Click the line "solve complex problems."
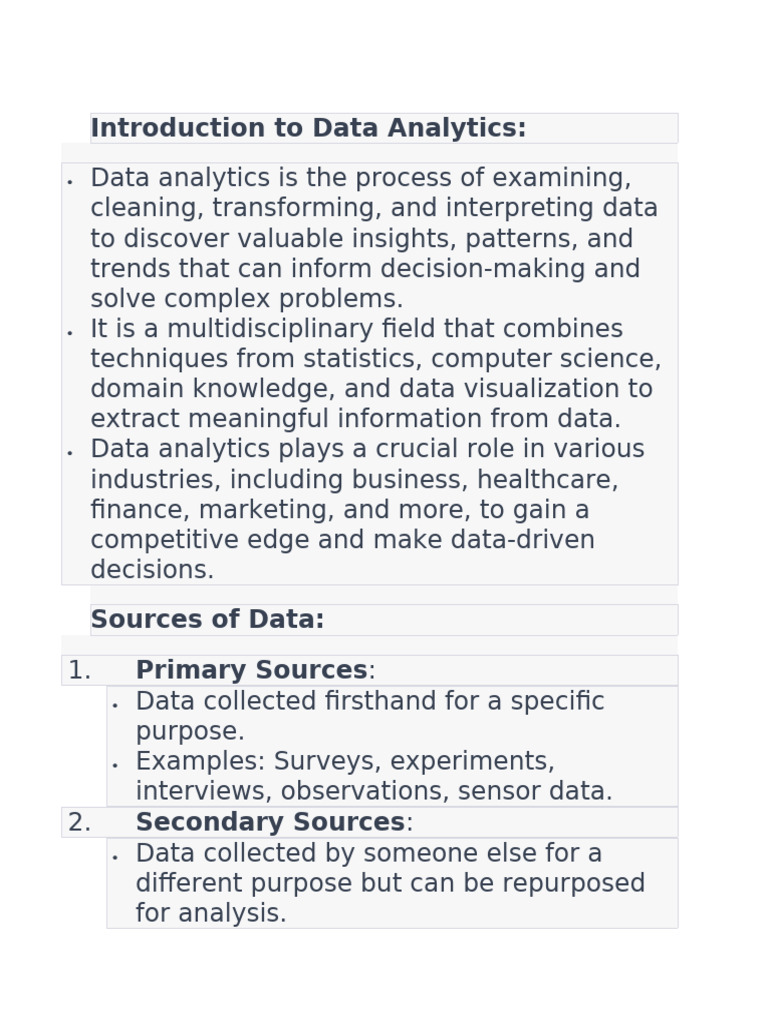Screen dimensions: 768x1024 [247, 300]
